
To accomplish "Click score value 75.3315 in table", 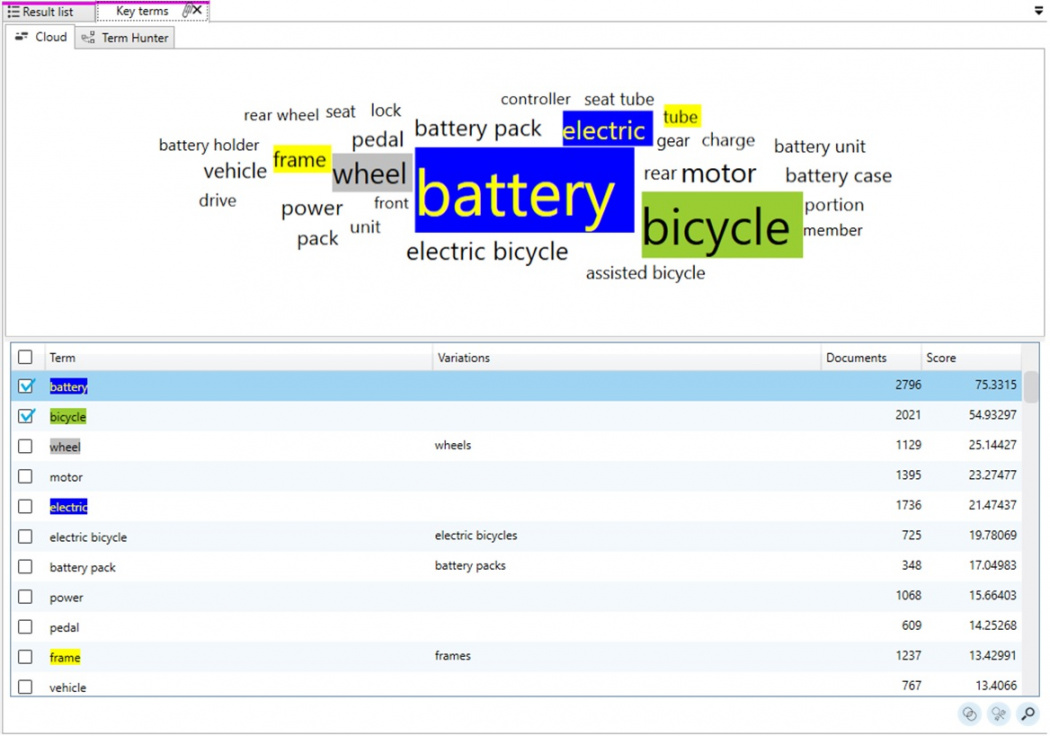I will pyautogui.click(x=995, y=384).
